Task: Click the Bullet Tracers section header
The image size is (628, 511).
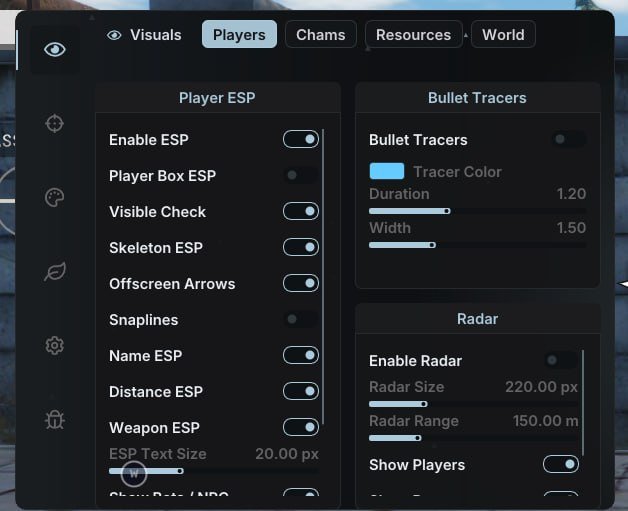Action: pyautogui.click(x=477, y=98)
